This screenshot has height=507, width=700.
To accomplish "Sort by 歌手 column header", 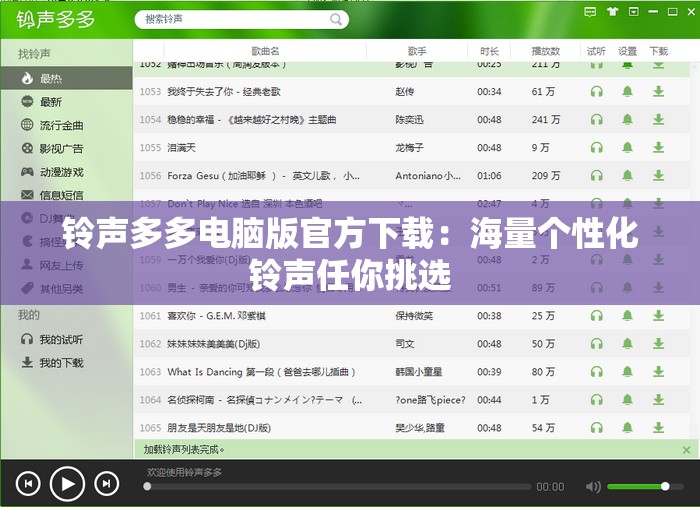I will (417, 51).
